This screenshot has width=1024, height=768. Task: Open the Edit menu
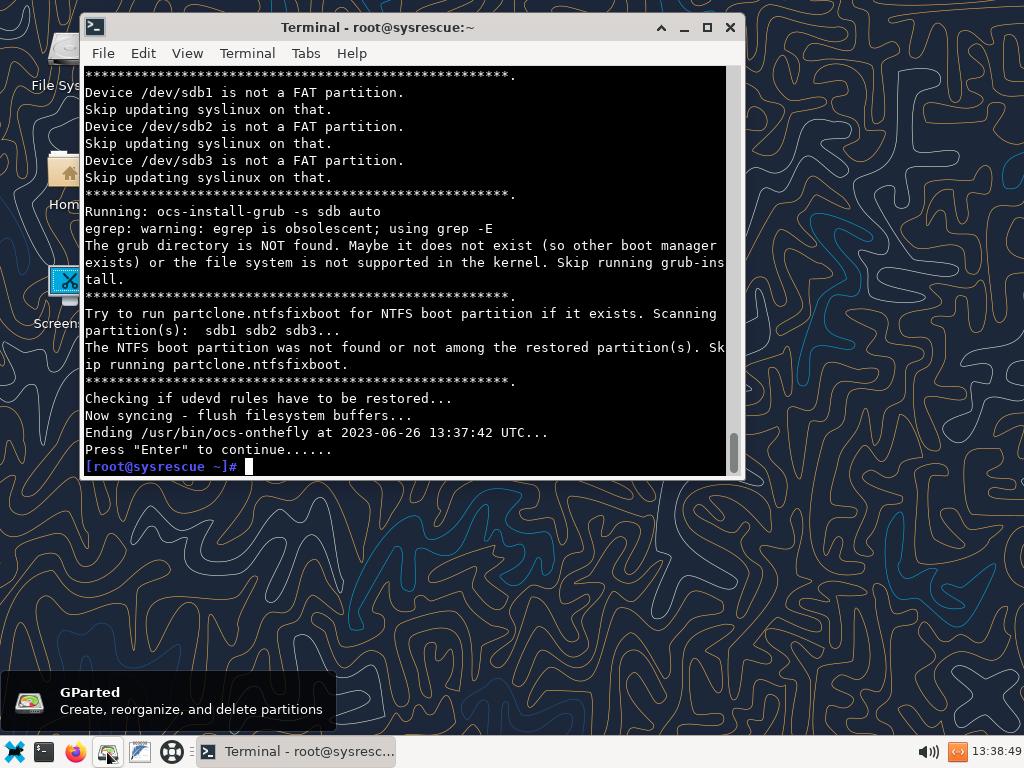(x=143, y=53)
